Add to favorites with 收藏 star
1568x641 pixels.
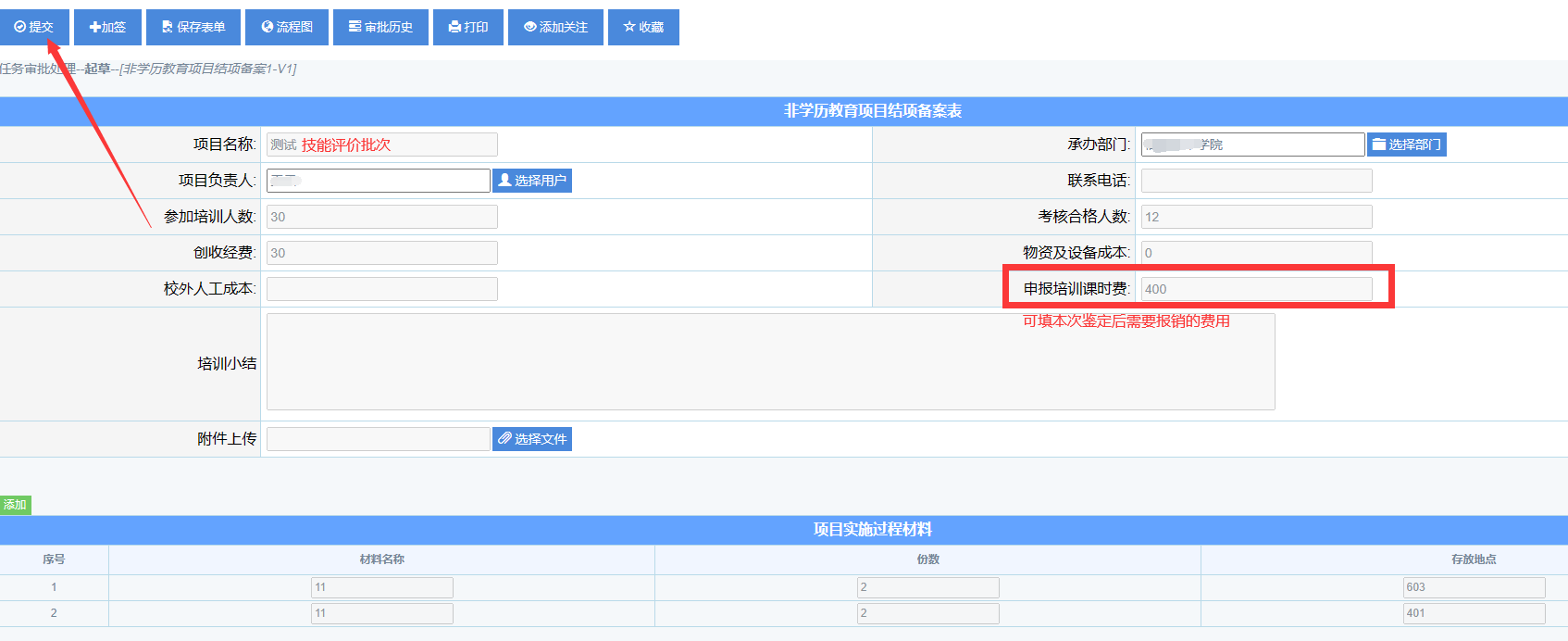(x=643, y=27)
